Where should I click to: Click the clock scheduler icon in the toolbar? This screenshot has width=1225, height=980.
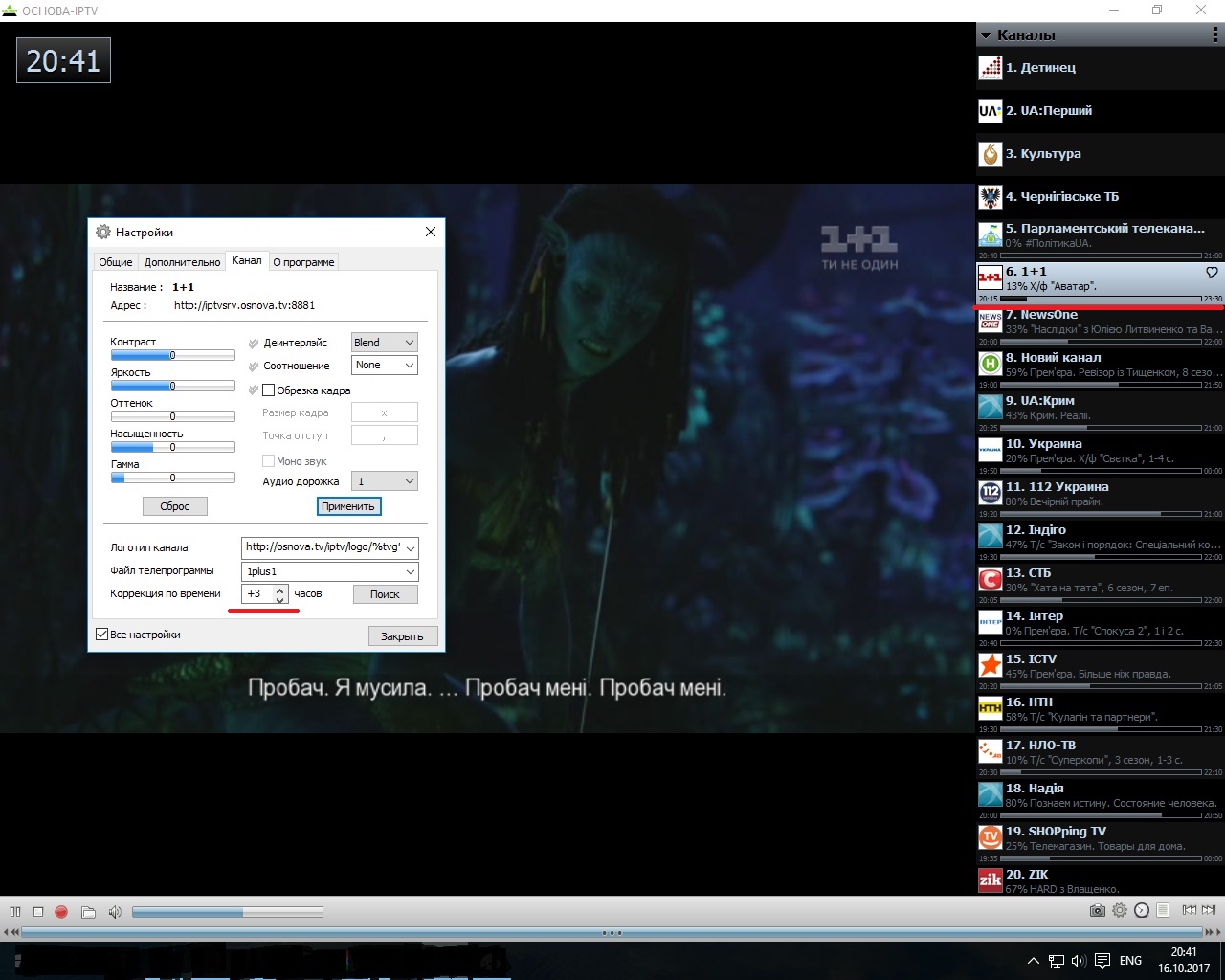[x=1141, y=910]
